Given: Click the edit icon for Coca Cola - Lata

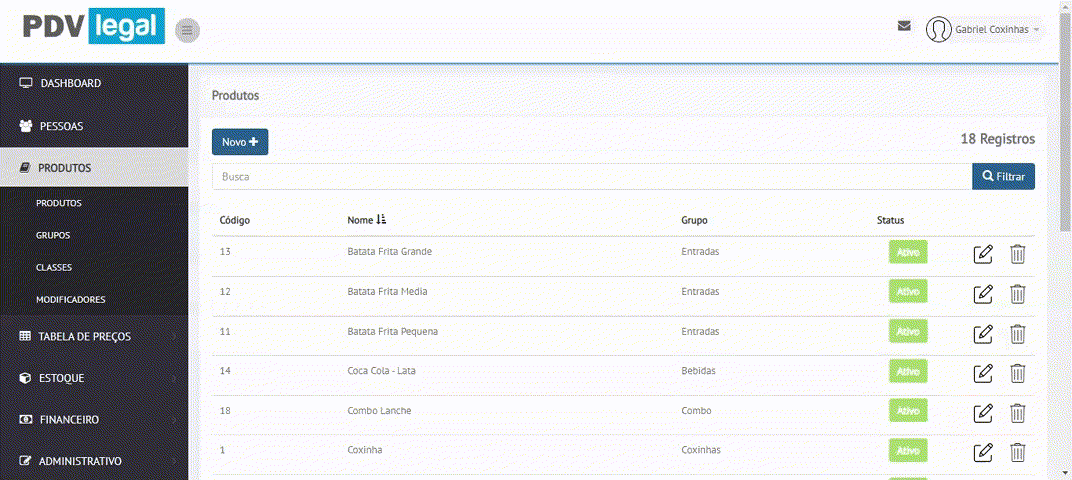Looking at the screenshot, I should click(983, 373).
